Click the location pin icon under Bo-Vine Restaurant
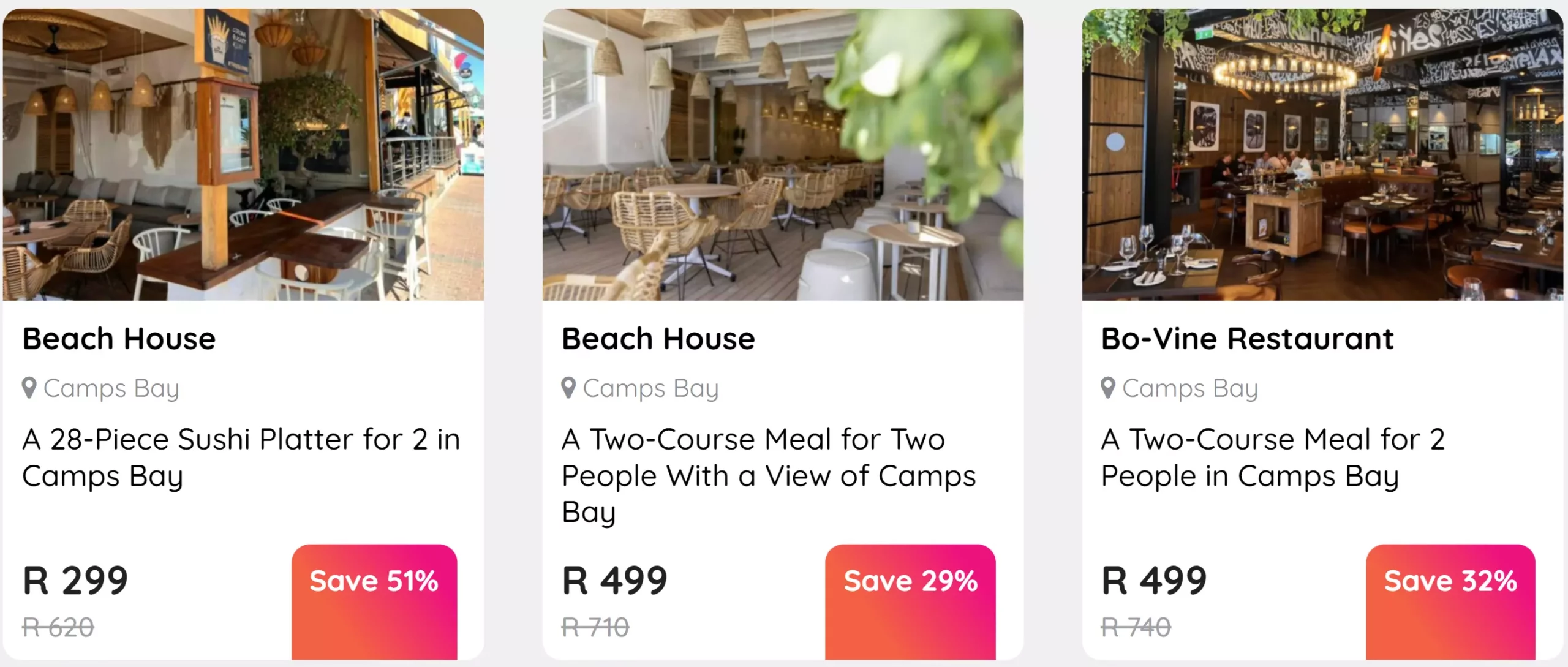The width and height of the screenshot is (1568, 667). tap(1107, 387)
